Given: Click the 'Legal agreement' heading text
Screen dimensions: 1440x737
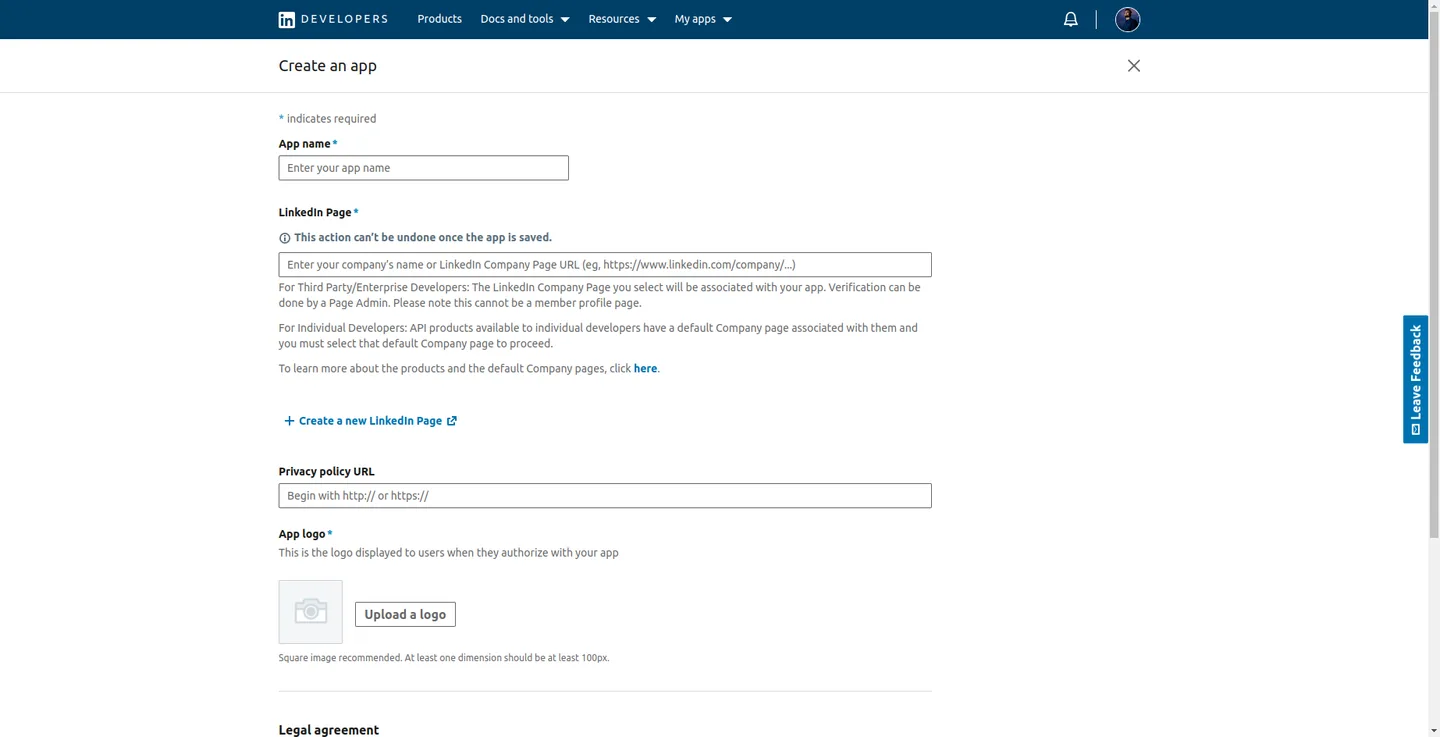Looking at the screenshot, I should pos(328,730).
